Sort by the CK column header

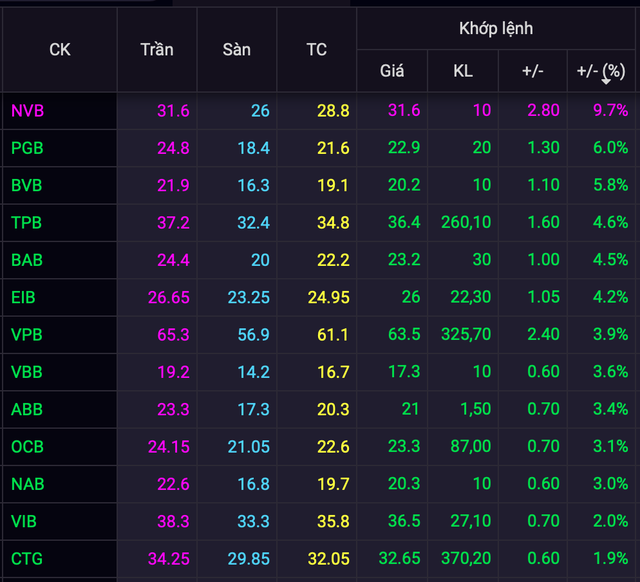click(x=60, y=49)
